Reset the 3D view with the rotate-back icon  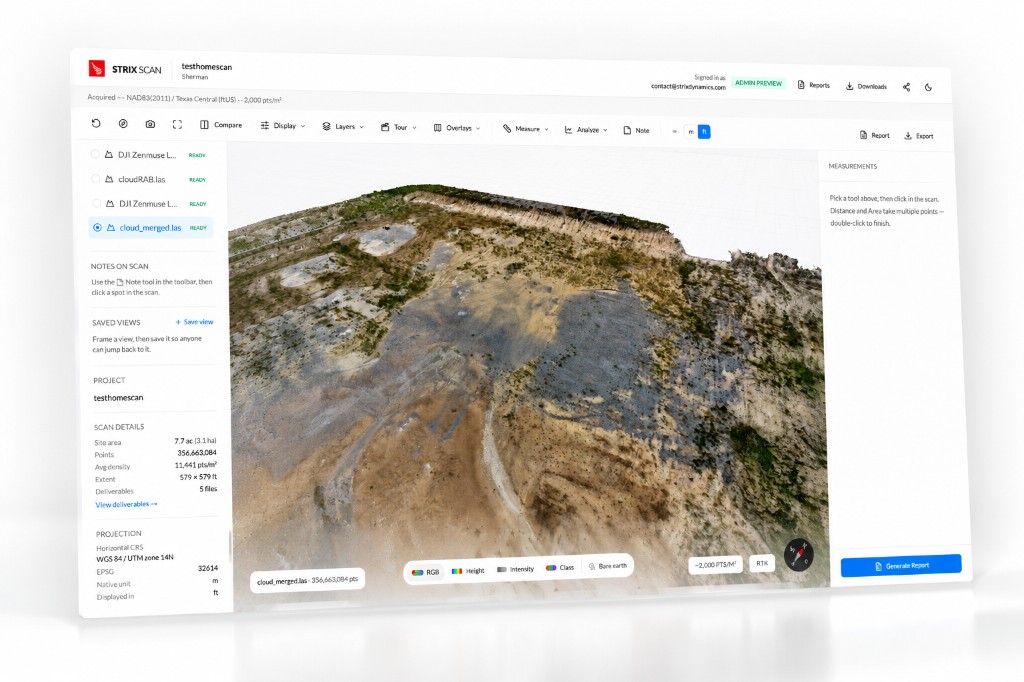96,123
